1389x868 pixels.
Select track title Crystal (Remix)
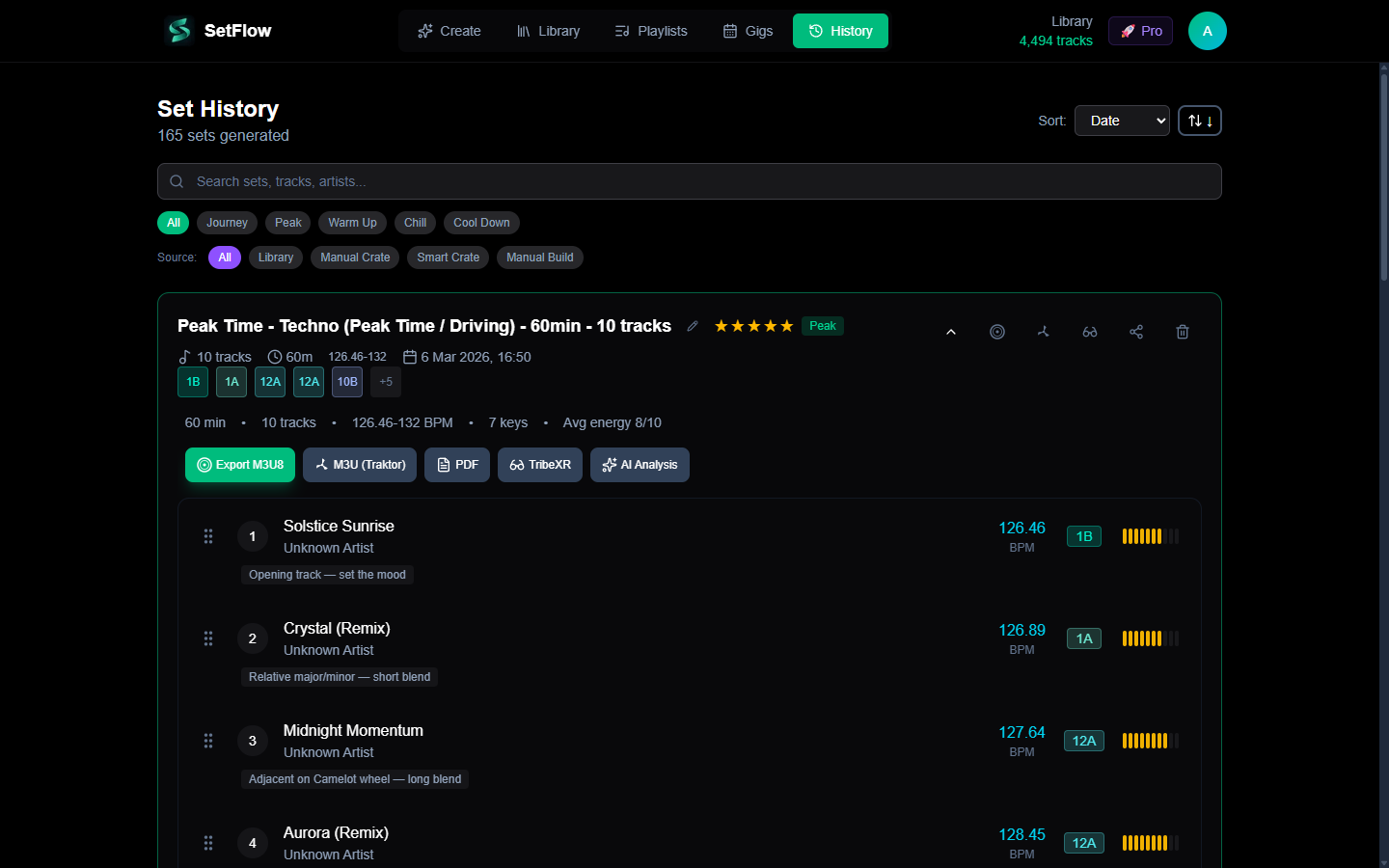pos(337,628)
